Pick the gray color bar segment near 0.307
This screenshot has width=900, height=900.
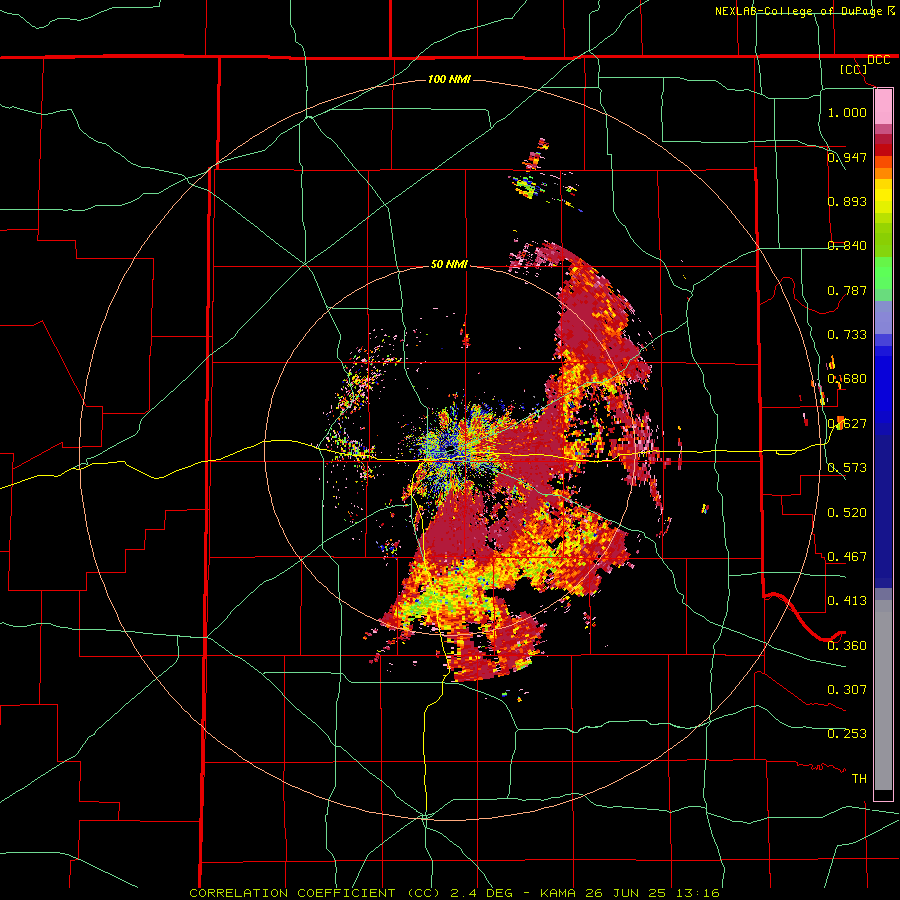pos(883,695)
